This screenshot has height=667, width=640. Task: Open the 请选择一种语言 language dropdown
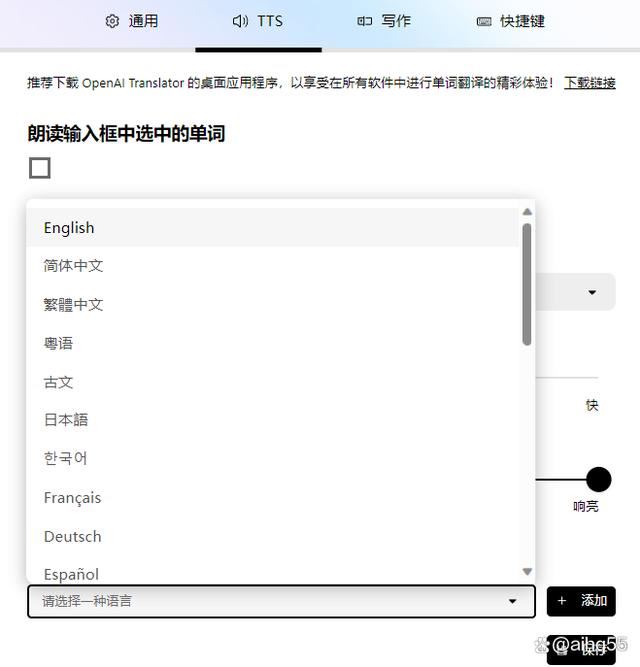(x=281, y=601)
